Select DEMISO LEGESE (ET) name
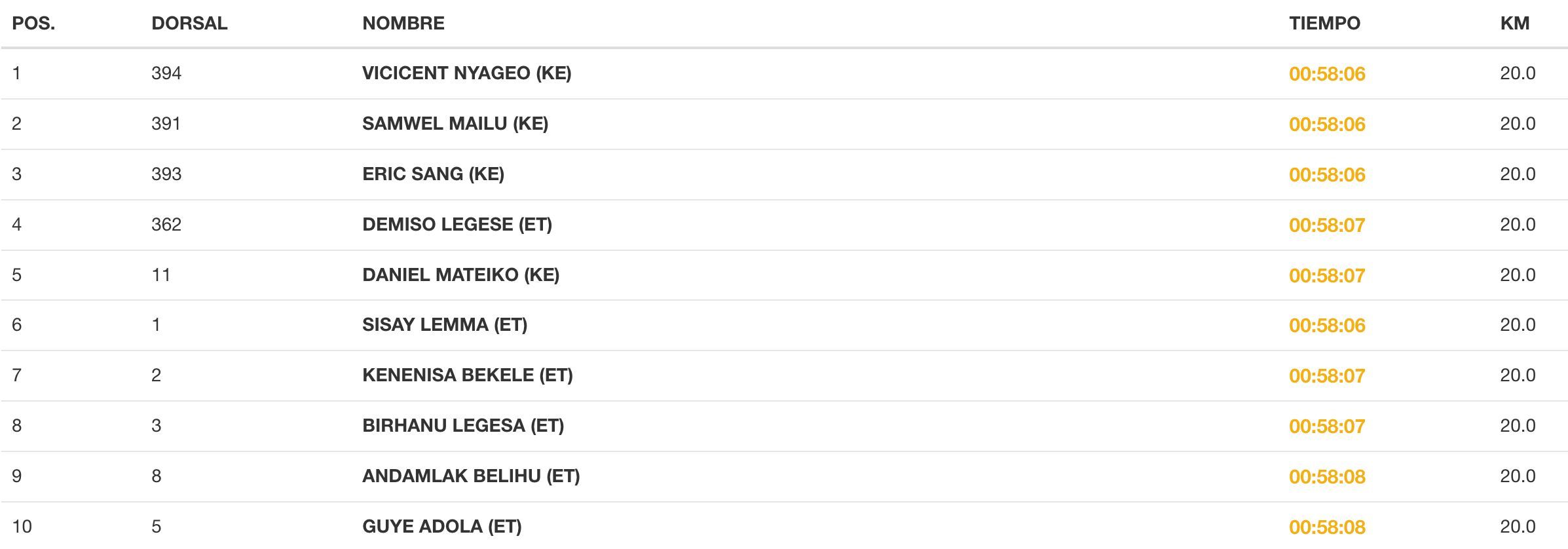The height and width of the screenshot is (549, 1568). (x=457, y=225)
